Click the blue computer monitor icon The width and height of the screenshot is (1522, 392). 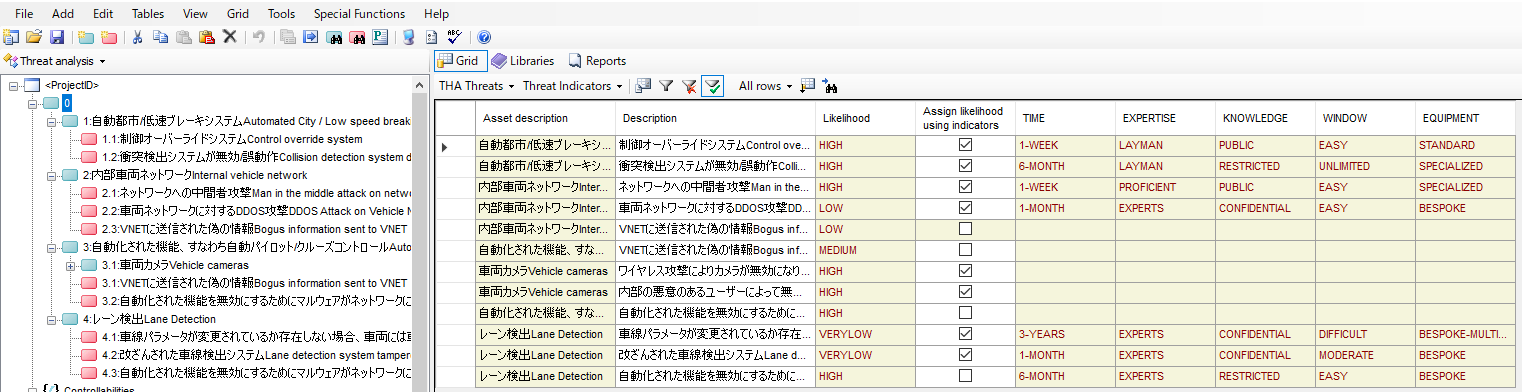[408, 37]
